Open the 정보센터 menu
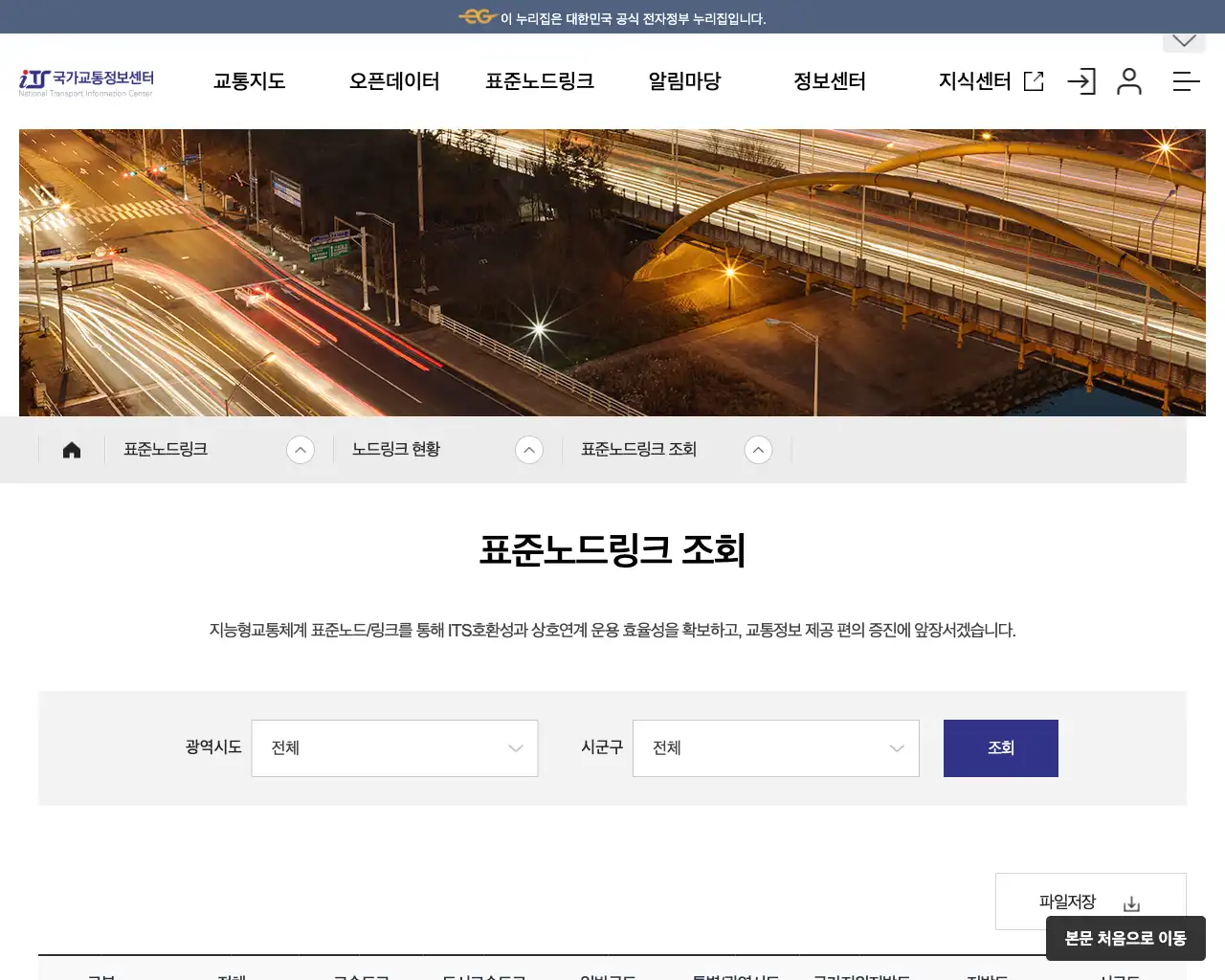Viewport: 1225px width, 980px height. point(829,81)
